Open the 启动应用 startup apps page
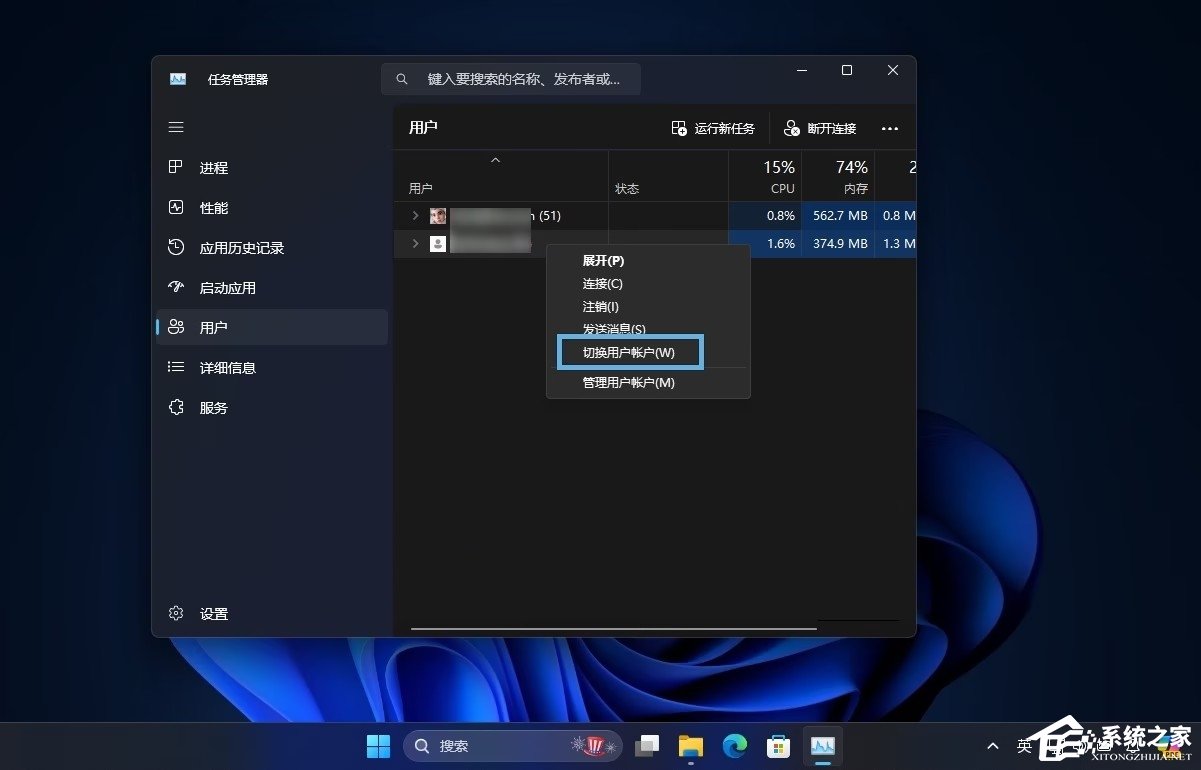1201x770 pixels. tap(227, 288)
